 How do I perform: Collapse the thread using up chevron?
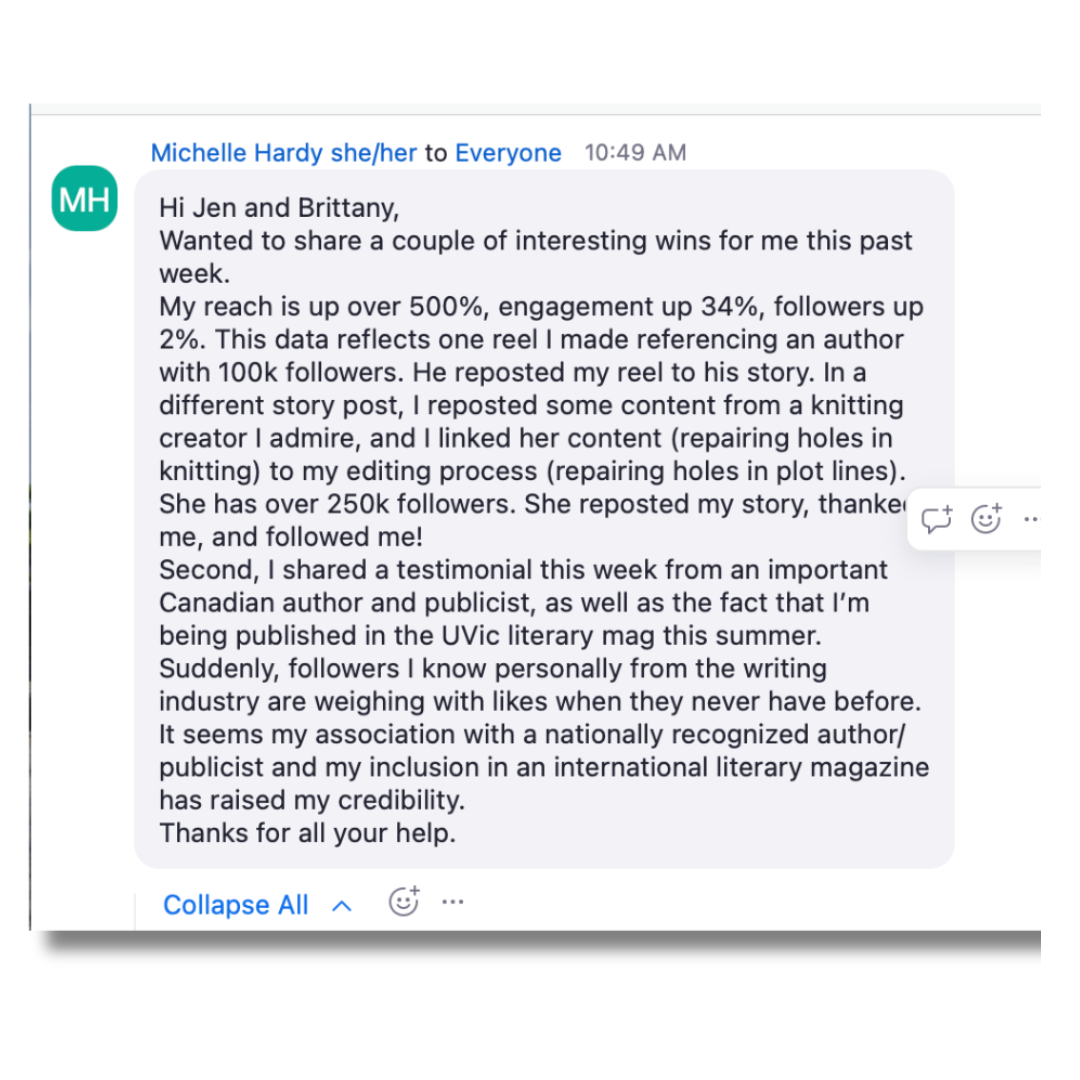tap(342, 906)
